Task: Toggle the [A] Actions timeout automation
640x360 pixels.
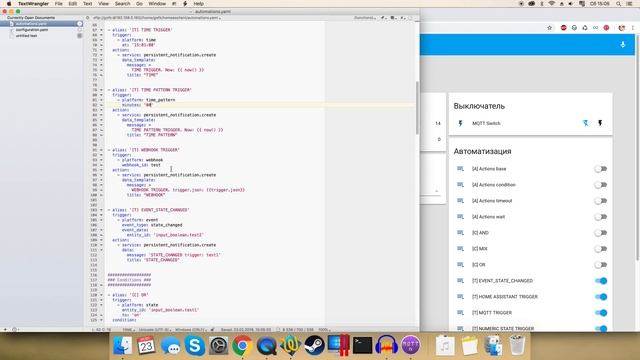Action: click(600, 200)
